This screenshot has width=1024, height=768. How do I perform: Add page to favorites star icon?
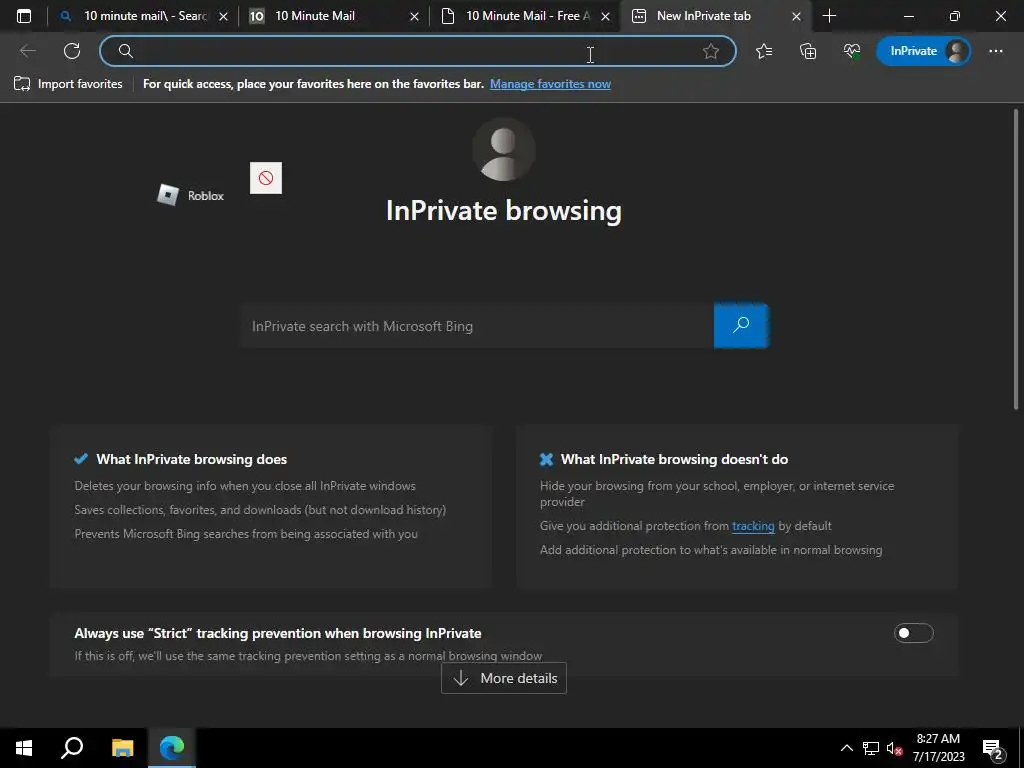[711, 51]
